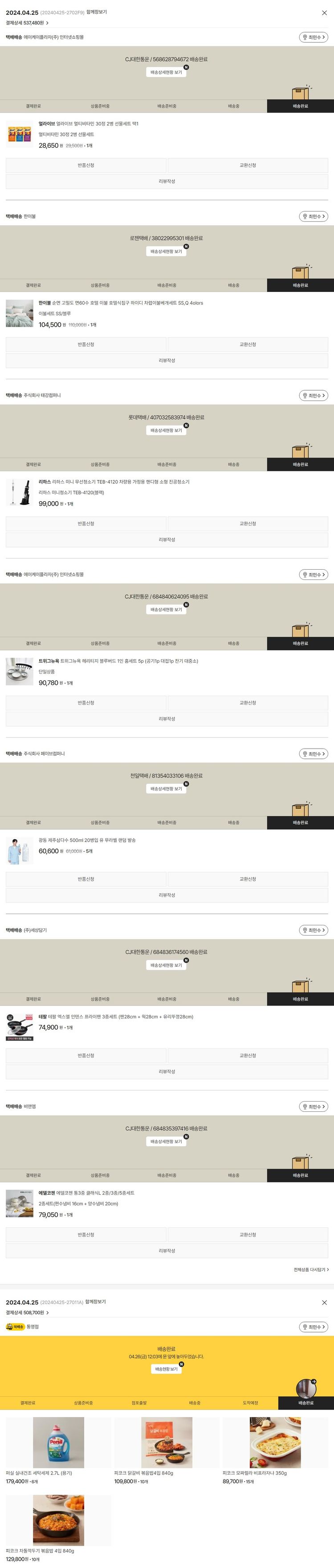Expand payment details for 508,700원

tap(27, 1313)
